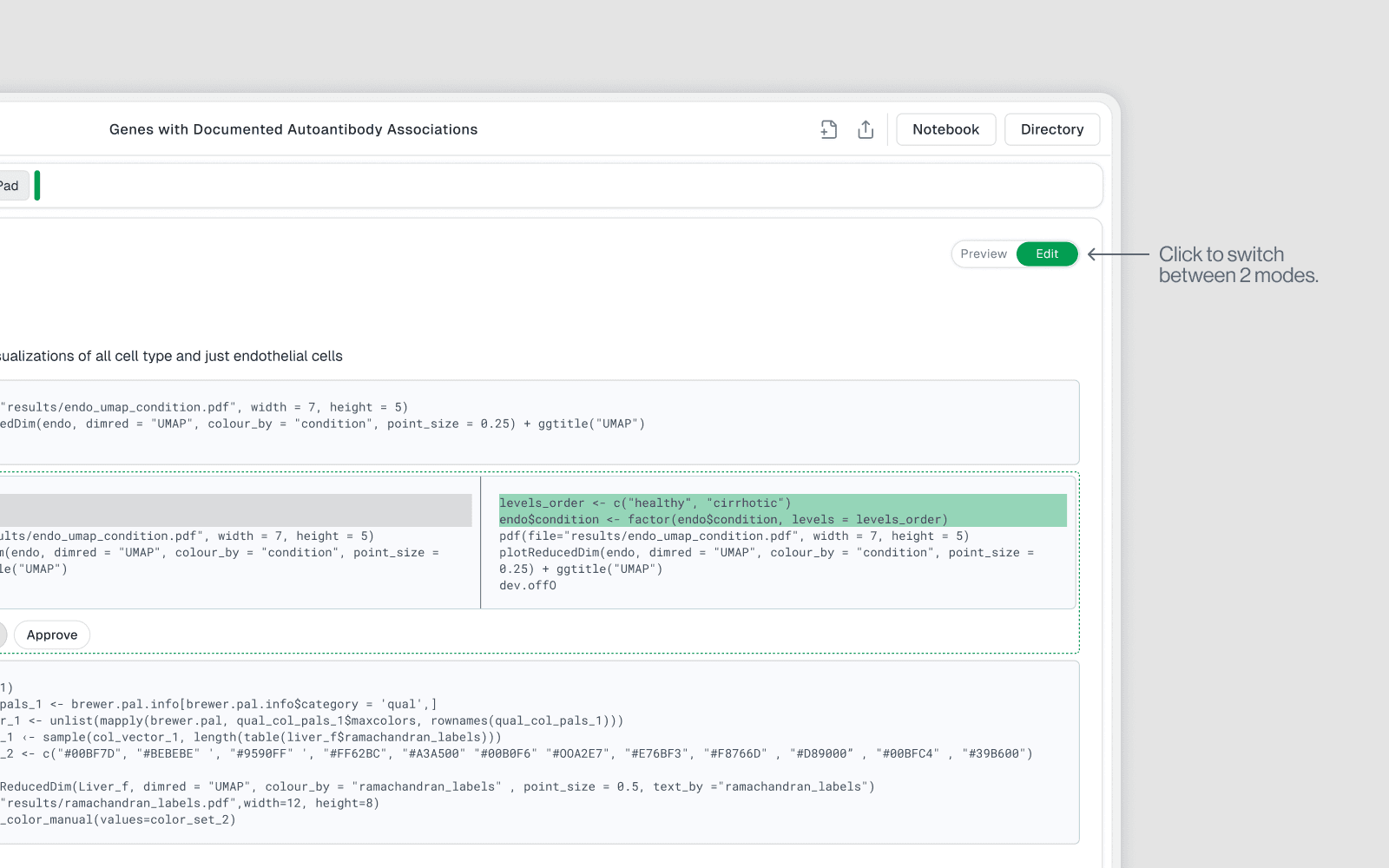Click the pdf(file="results/endo_umap_condition.pdf" line in right diff pane

pos(734,536)
